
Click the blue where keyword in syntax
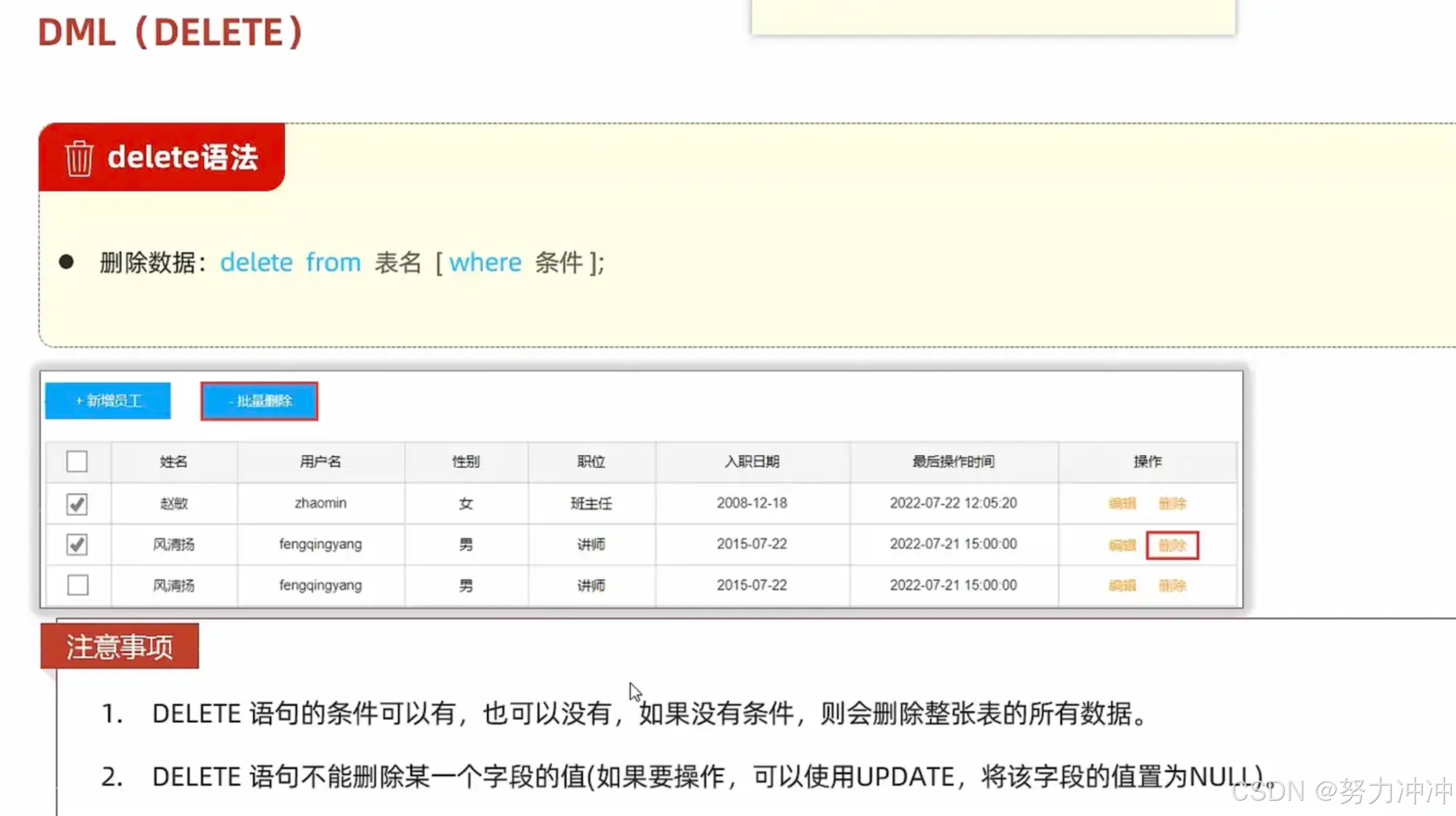coord(485,262)
